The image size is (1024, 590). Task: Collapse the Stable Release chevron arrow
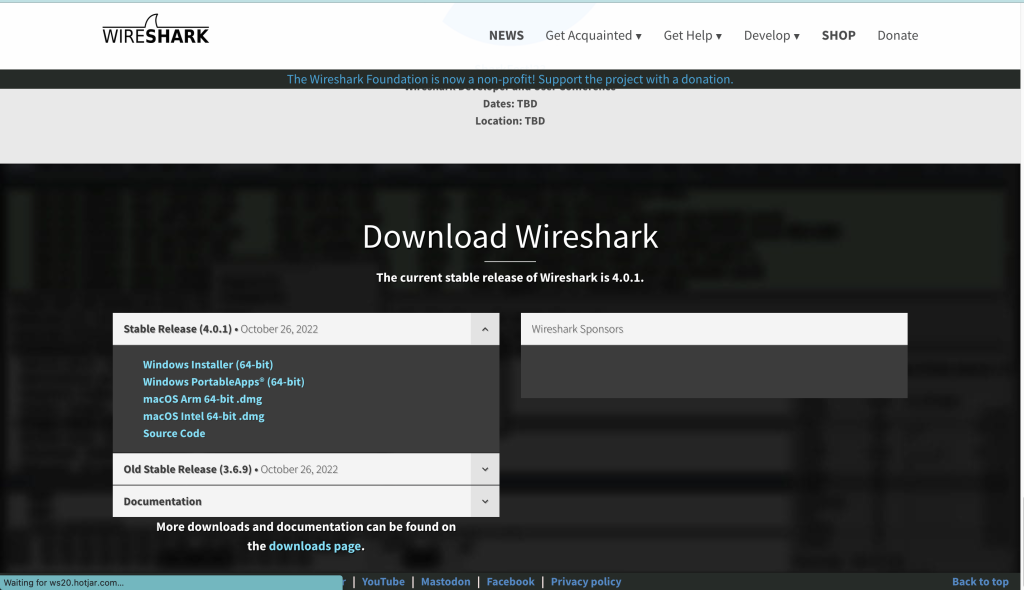pyautogui.click(x=484, y=329)
